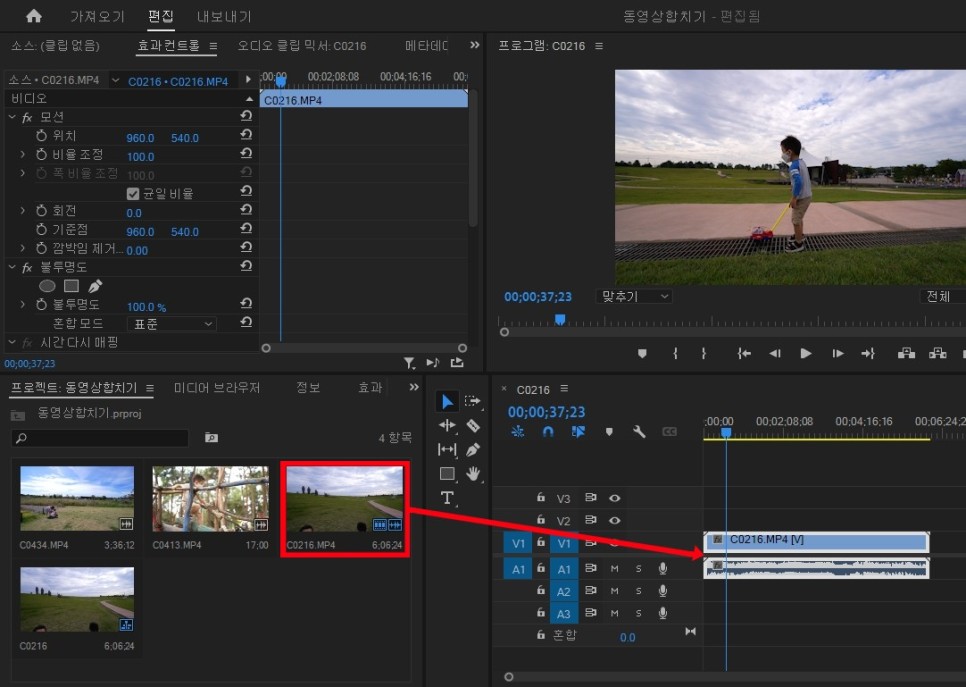Screen dimensions: 966x687
Task: Export frame icon in effect controls
Action: tap(457, 362)
